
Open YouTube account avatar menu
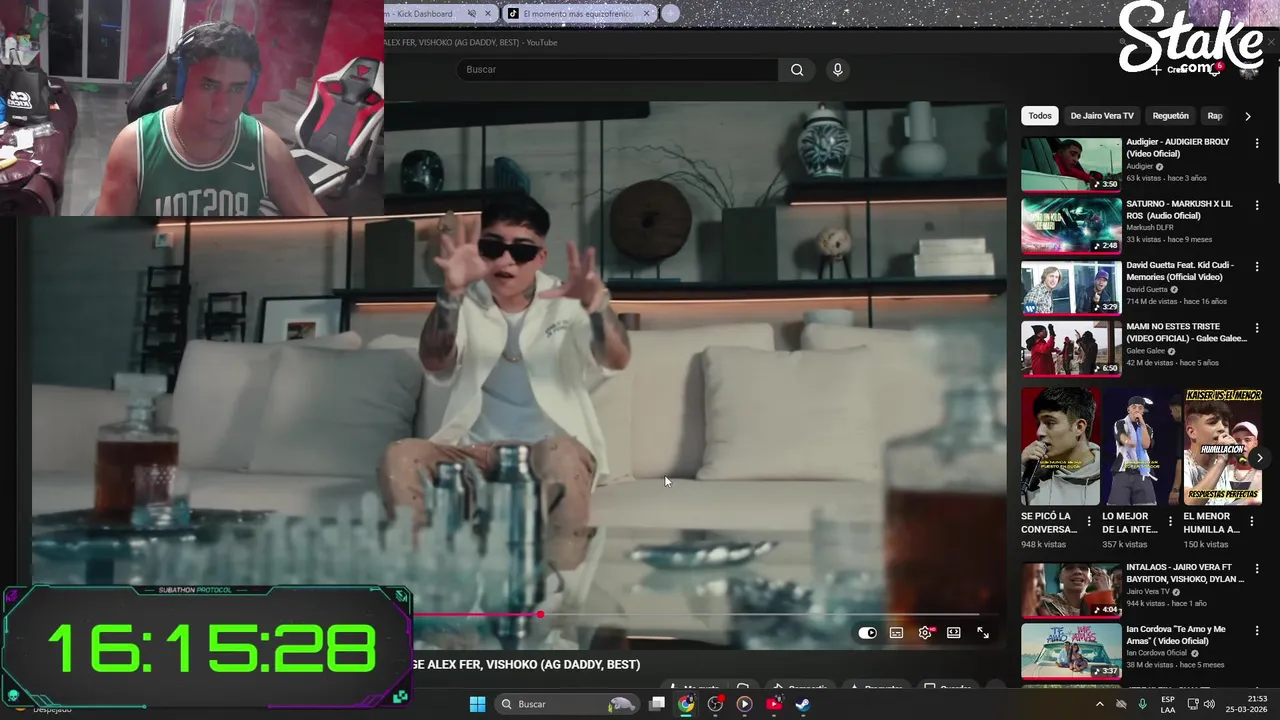[x=1250, y=70]
